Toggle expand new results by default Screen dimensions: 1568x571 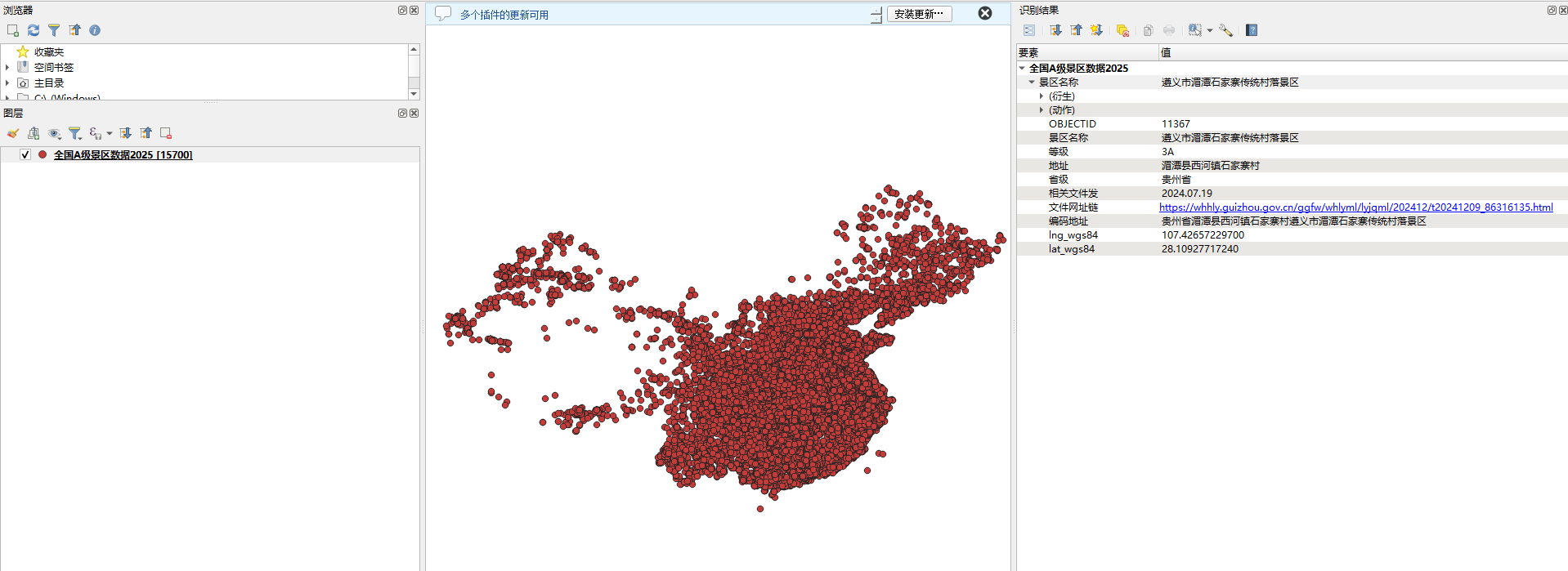pos(1097,30)
